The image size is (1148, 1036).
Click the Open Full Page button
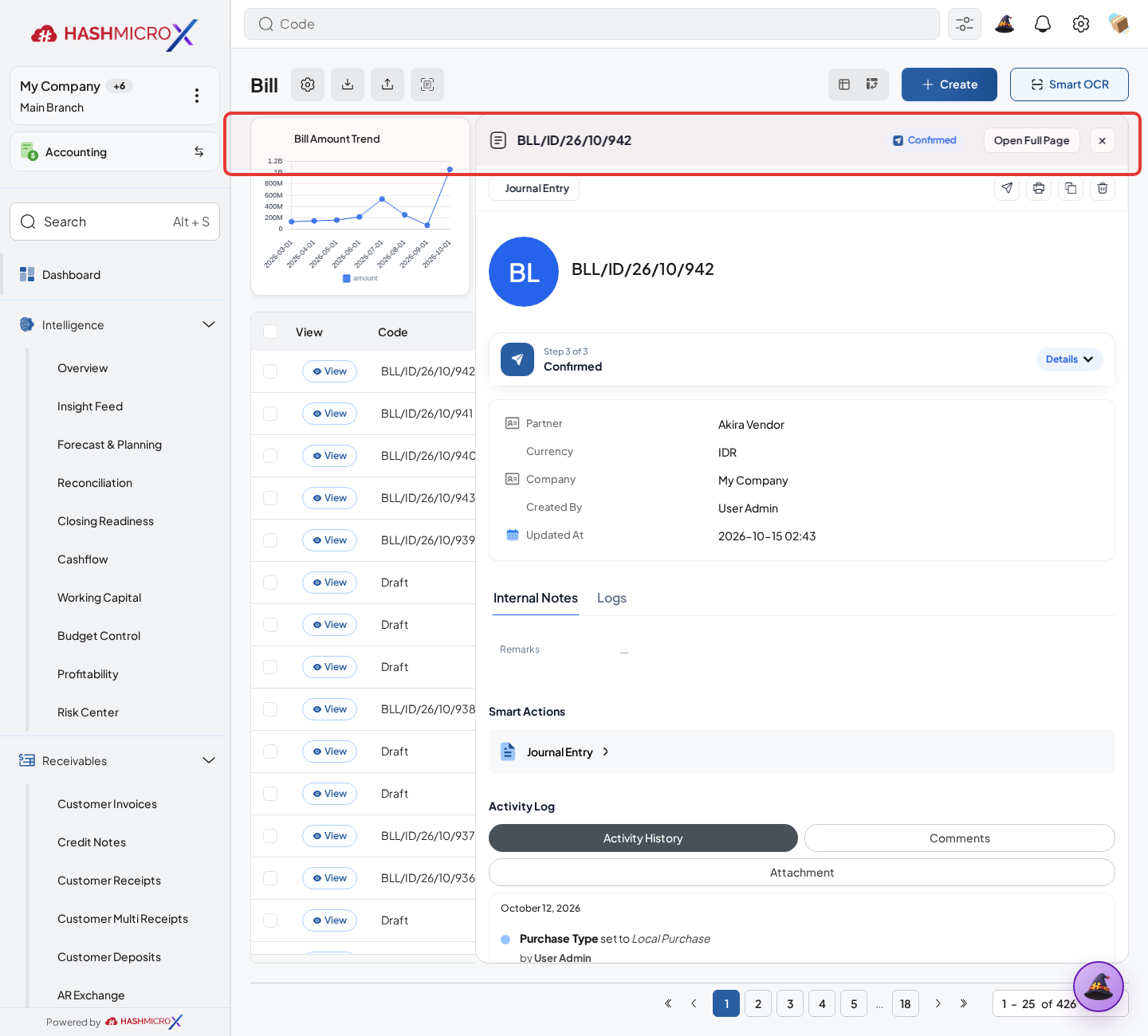pyautogui.click(x=1032, y=140)
